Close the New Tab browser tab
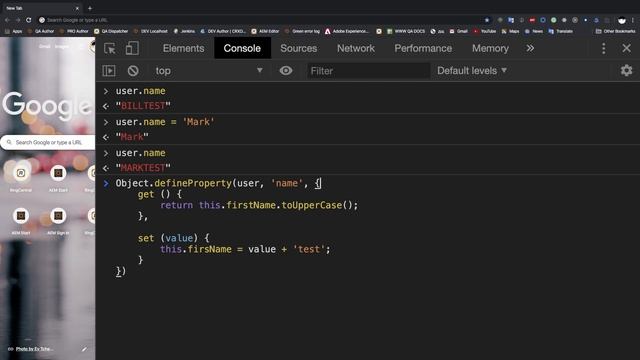 point(77,8)
